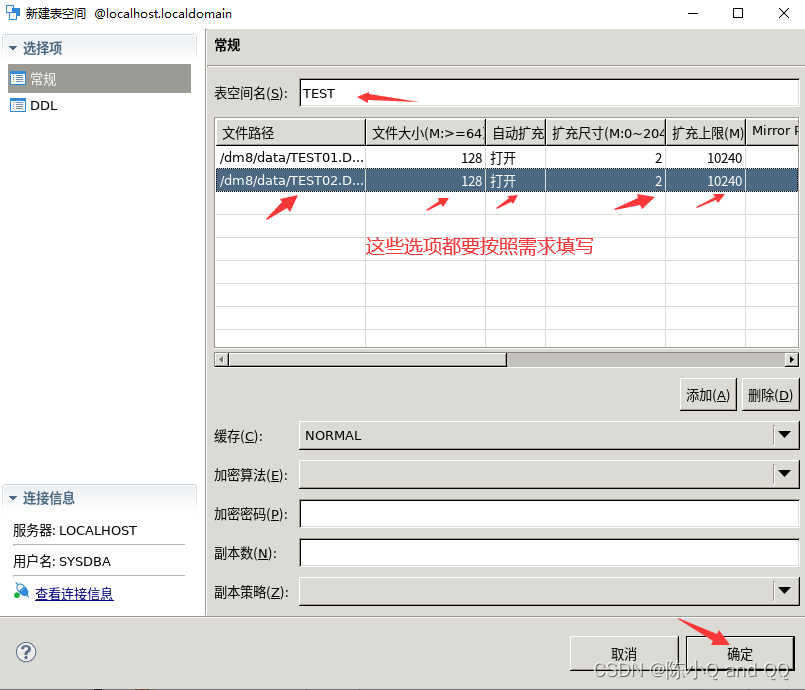Confirm with the 确定 button
Screen dimensions: 805x690
click(740, 652)
